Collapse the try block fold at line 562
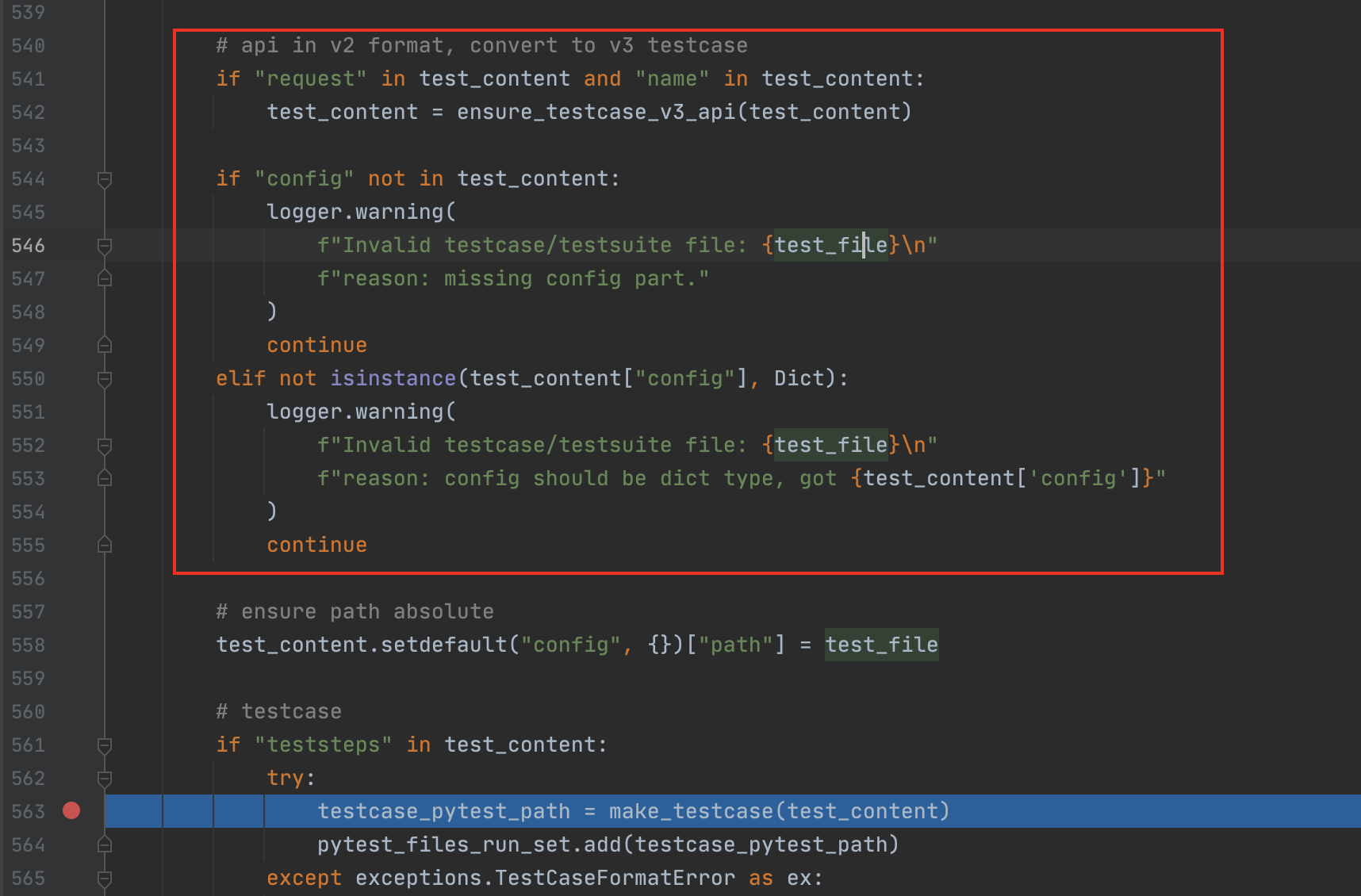 click(104, 779)
